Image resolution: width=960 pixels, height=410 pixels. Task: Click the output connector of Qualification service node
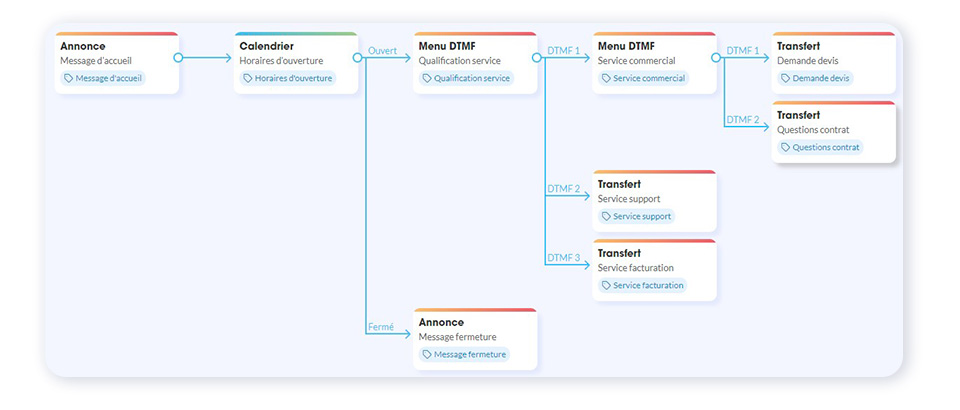pyautogui.click(x=537, y=58)
